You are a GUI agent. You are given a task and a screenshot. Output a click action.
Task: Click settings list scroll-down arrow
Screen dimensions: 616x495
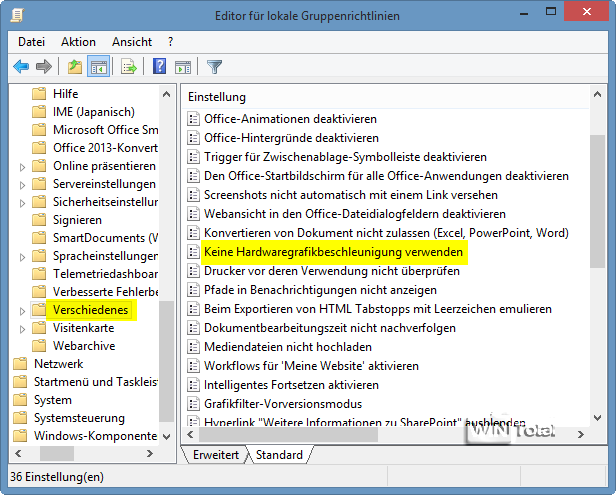click(598, 417)
